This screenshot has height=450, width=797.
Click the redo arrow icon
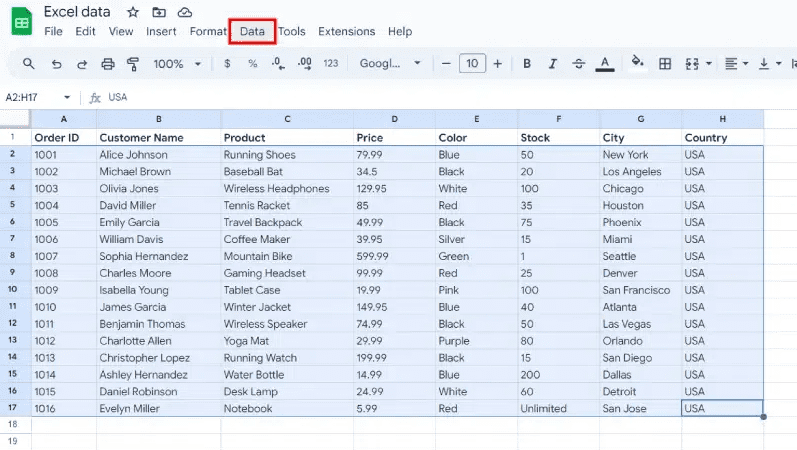pos(82,64)
